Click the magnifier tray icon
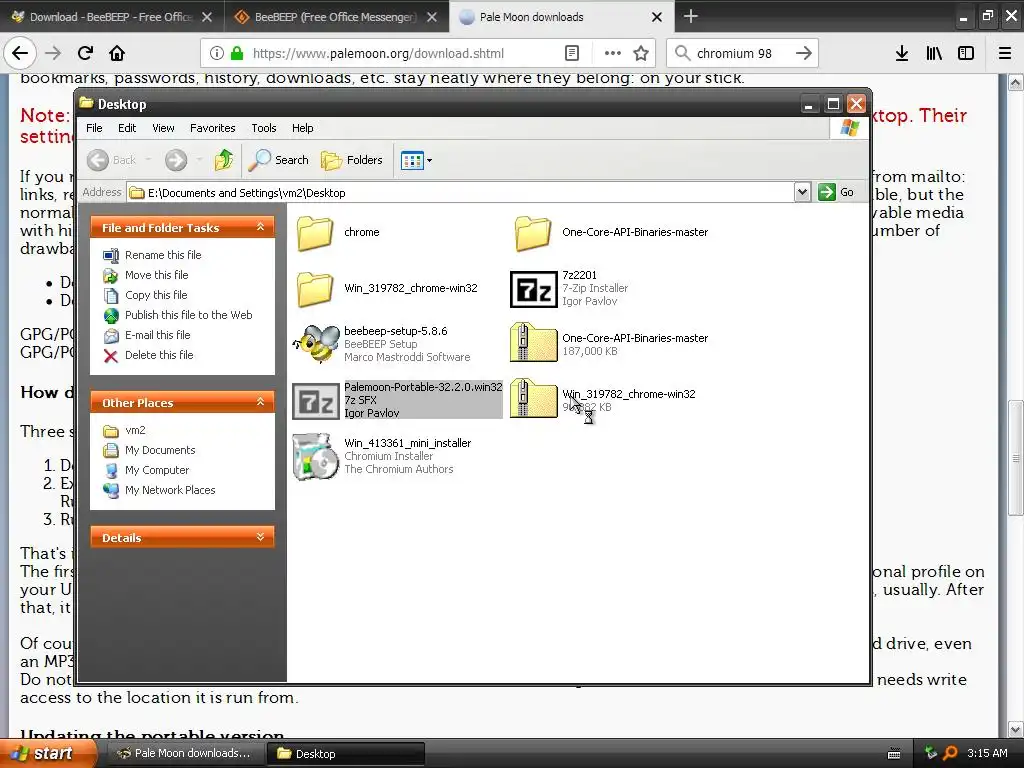 (x=951, y=753)
